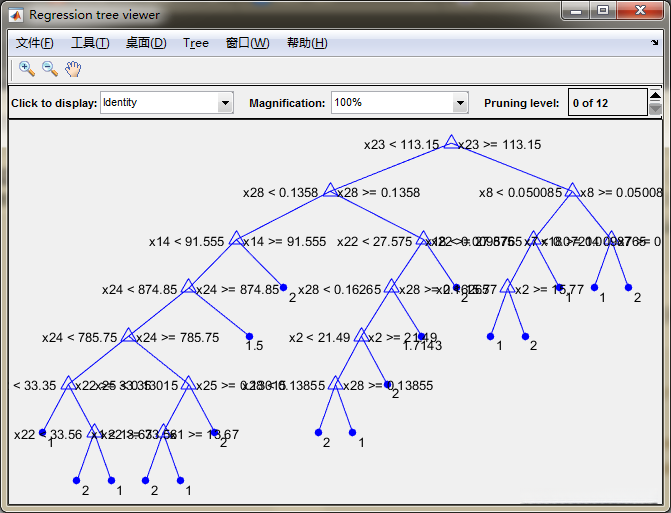Open the 帮助(H) menu
Viewport: 671px width, 513px height.
[307, 43]
